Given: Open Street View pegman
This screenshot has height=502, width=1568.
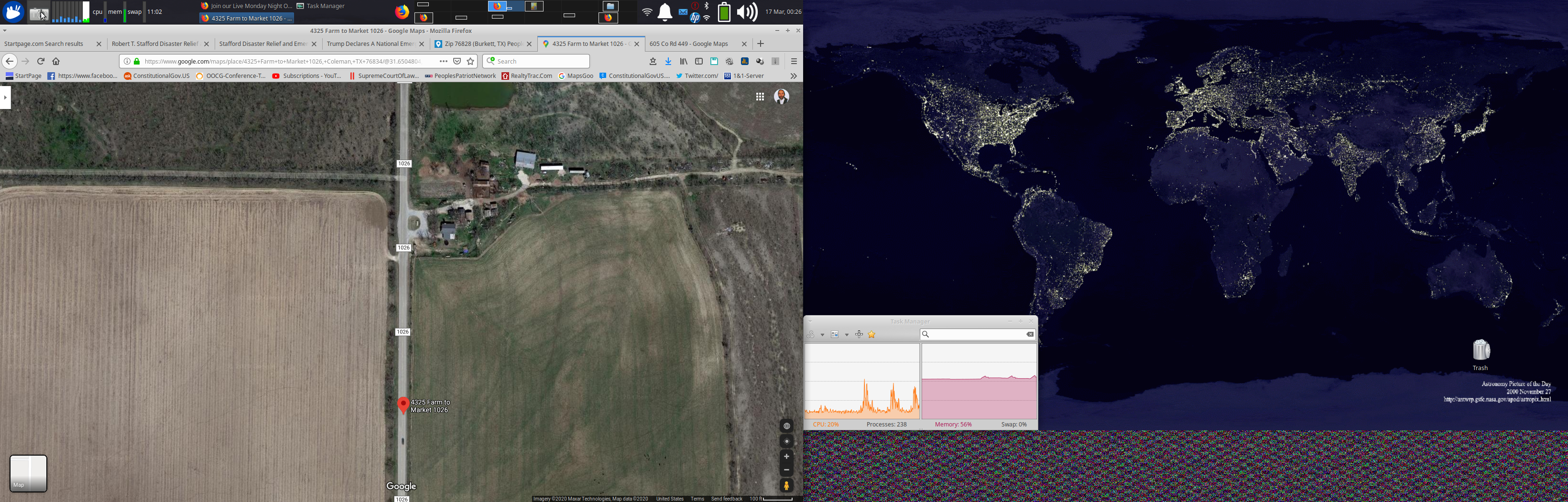Looking at the screenshot, I should pos(786,486).
